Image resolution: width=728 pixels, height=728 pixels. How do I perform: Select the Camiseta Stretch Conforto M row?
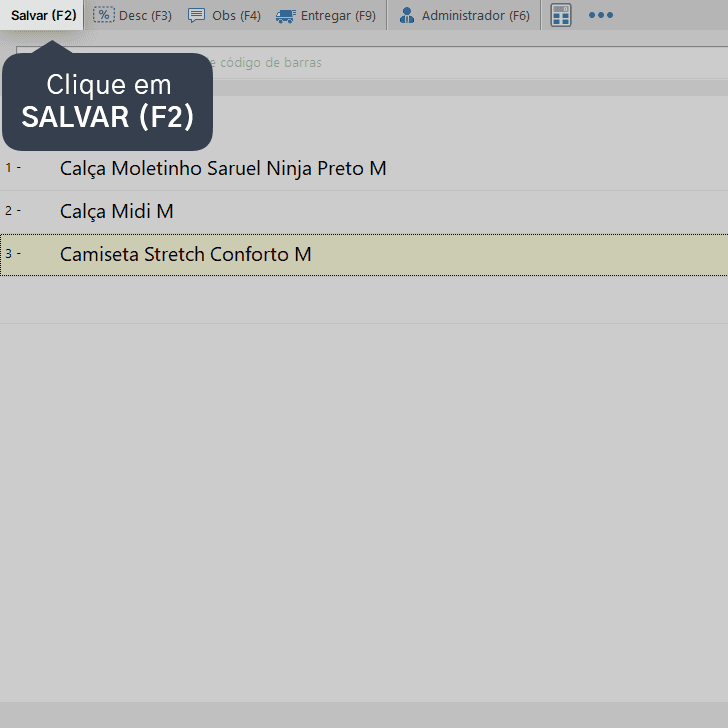click(364, 255)
